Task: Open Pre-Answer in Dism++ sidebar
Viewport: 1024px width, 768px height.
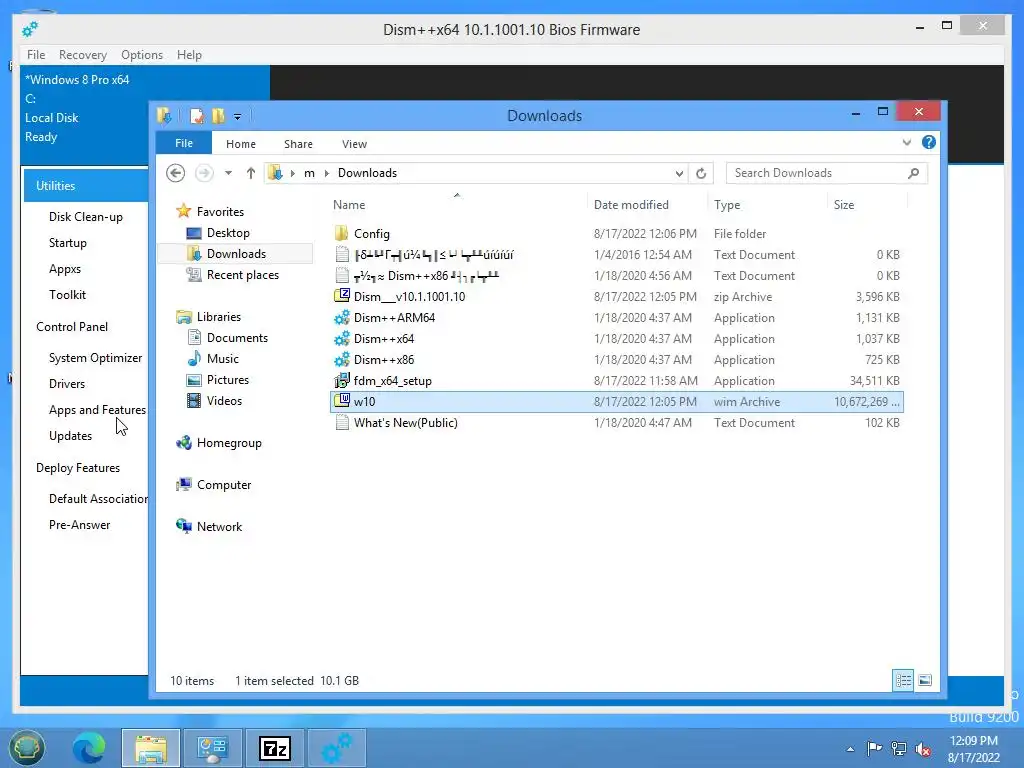Action: tap(79, 525)
